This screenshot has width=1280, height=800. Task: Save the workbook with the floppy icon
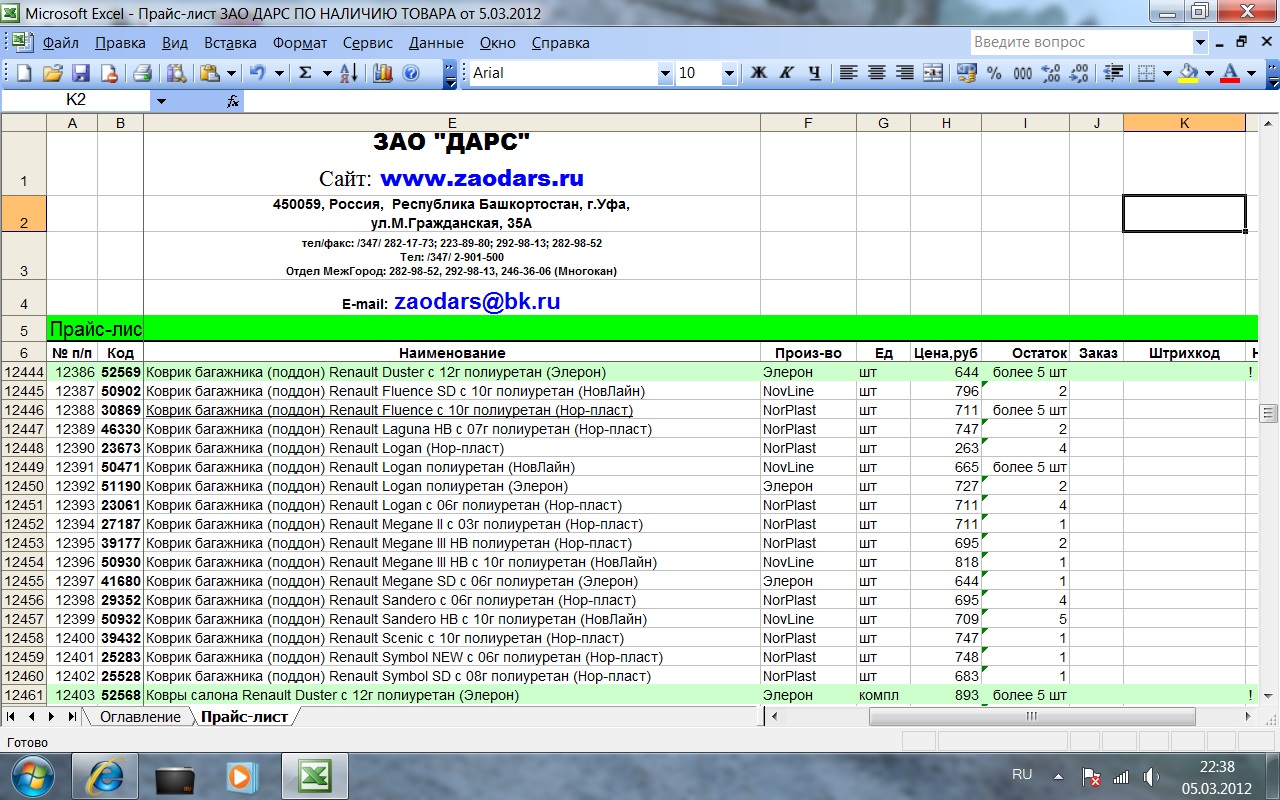coord(81,73)
